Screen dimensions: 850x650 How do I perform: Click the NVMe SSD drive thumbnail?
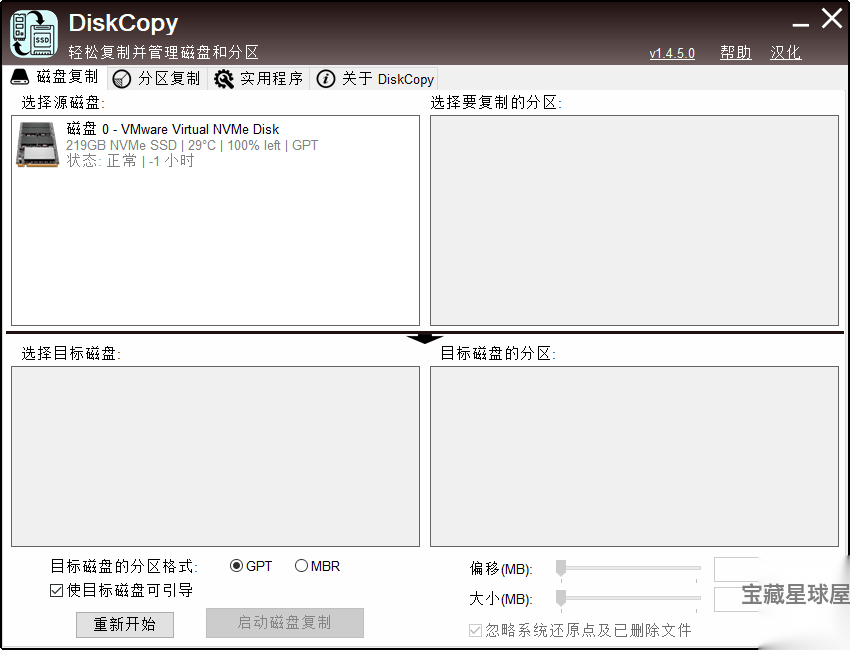coord(37,144)
